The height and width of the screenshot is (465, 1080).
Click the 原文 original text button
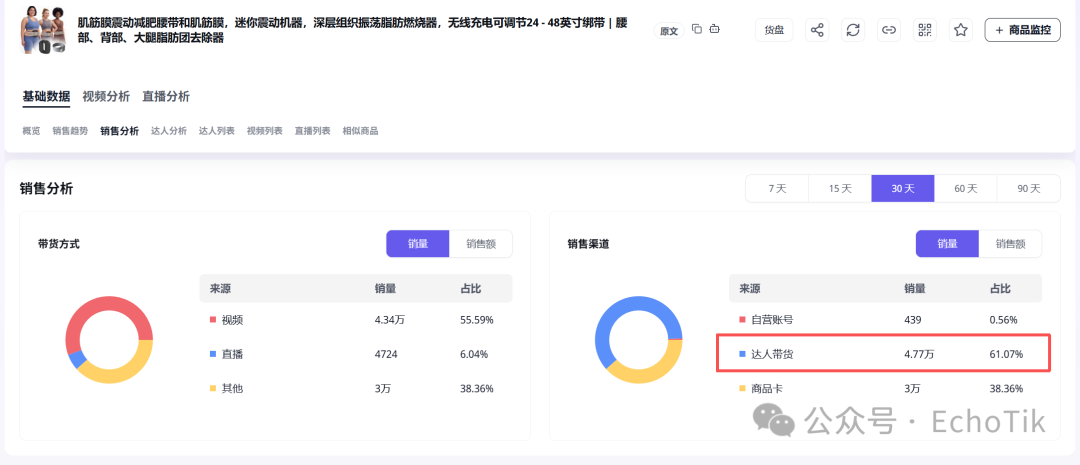coord(669,30)
